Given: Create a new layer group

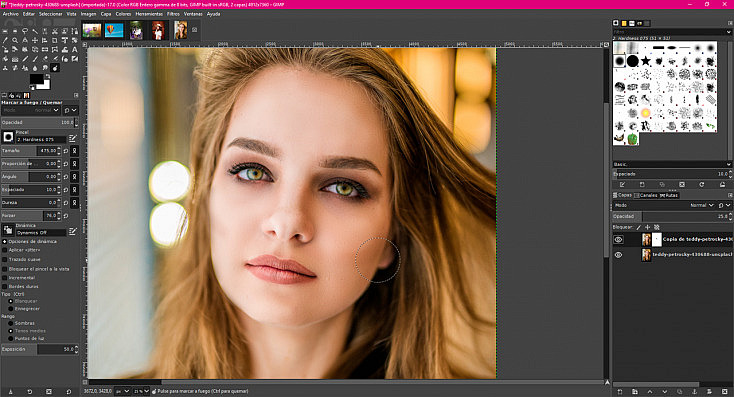Looking at the screenshot, I should coord(635,391).
